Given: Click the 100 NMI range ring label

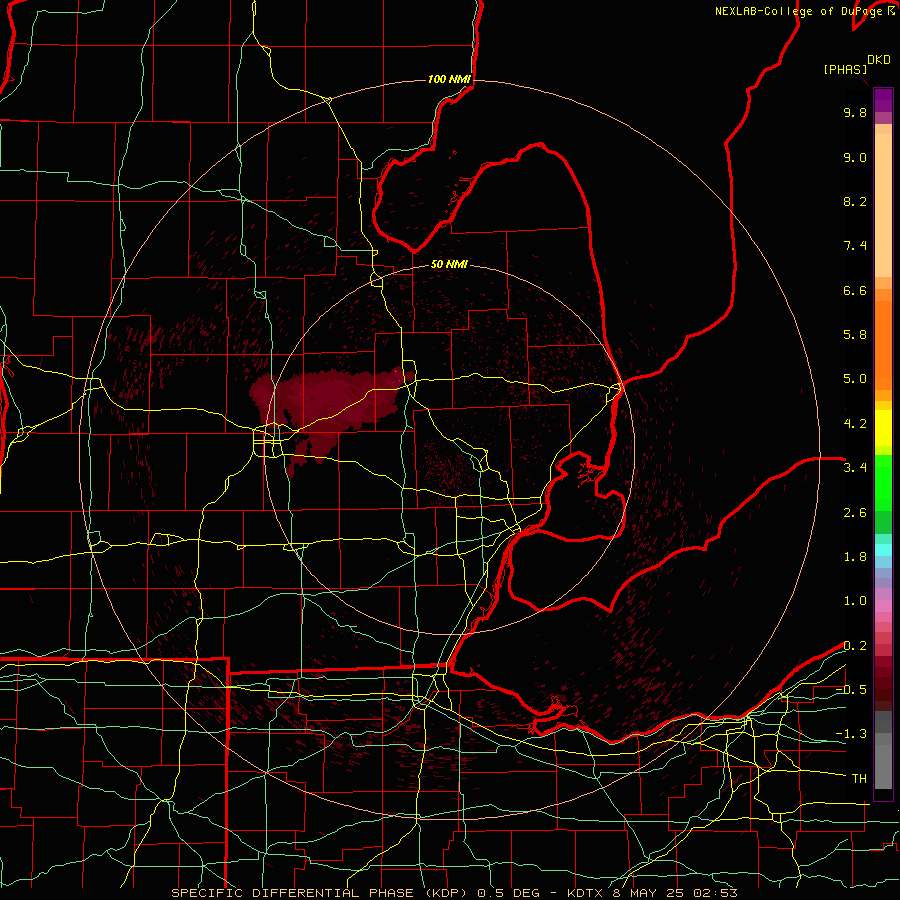Looking at the screenshot, I should 449,79.
